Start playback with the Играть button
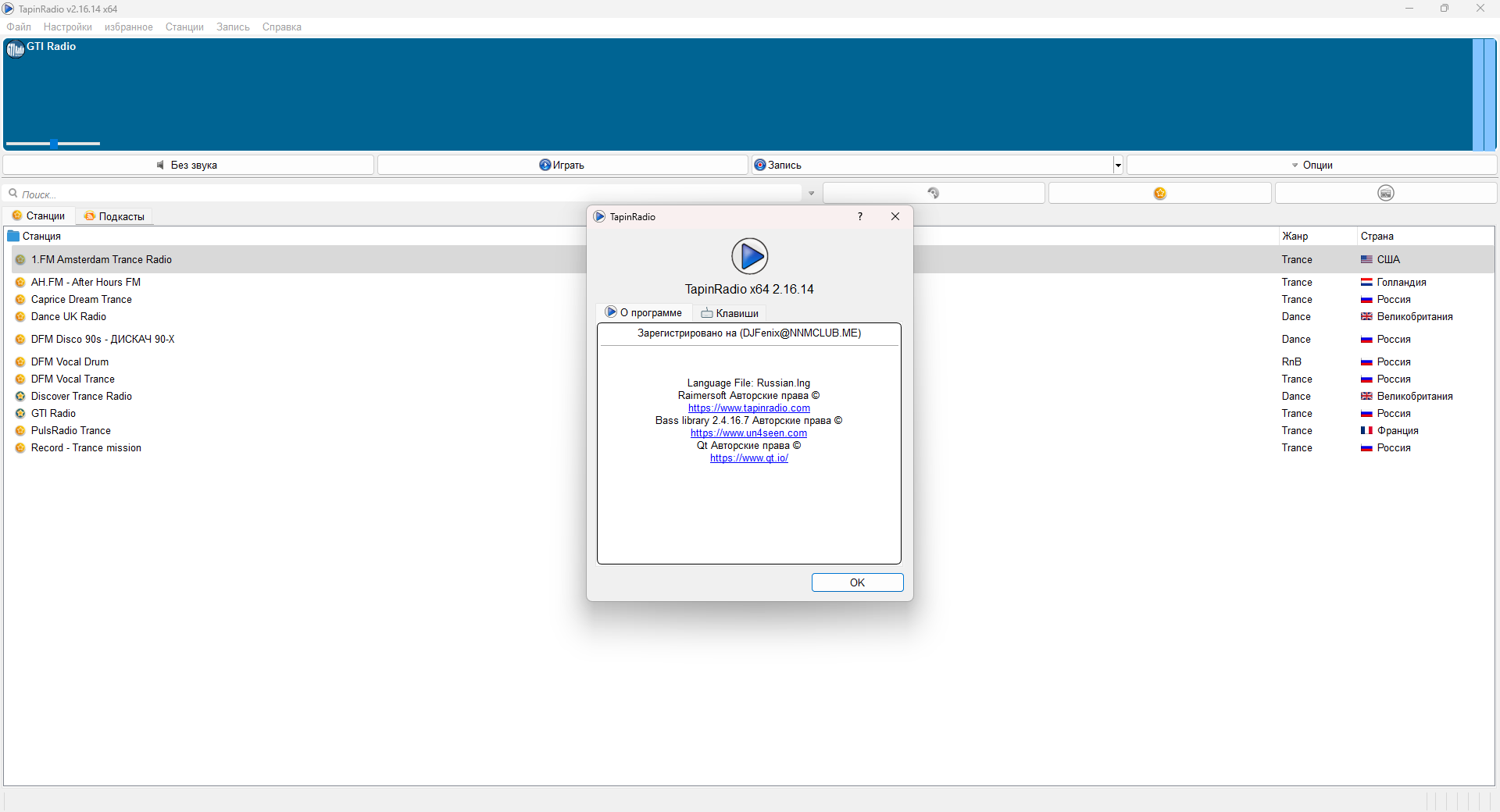This screenshot has width=1500, height=812. 562,165
